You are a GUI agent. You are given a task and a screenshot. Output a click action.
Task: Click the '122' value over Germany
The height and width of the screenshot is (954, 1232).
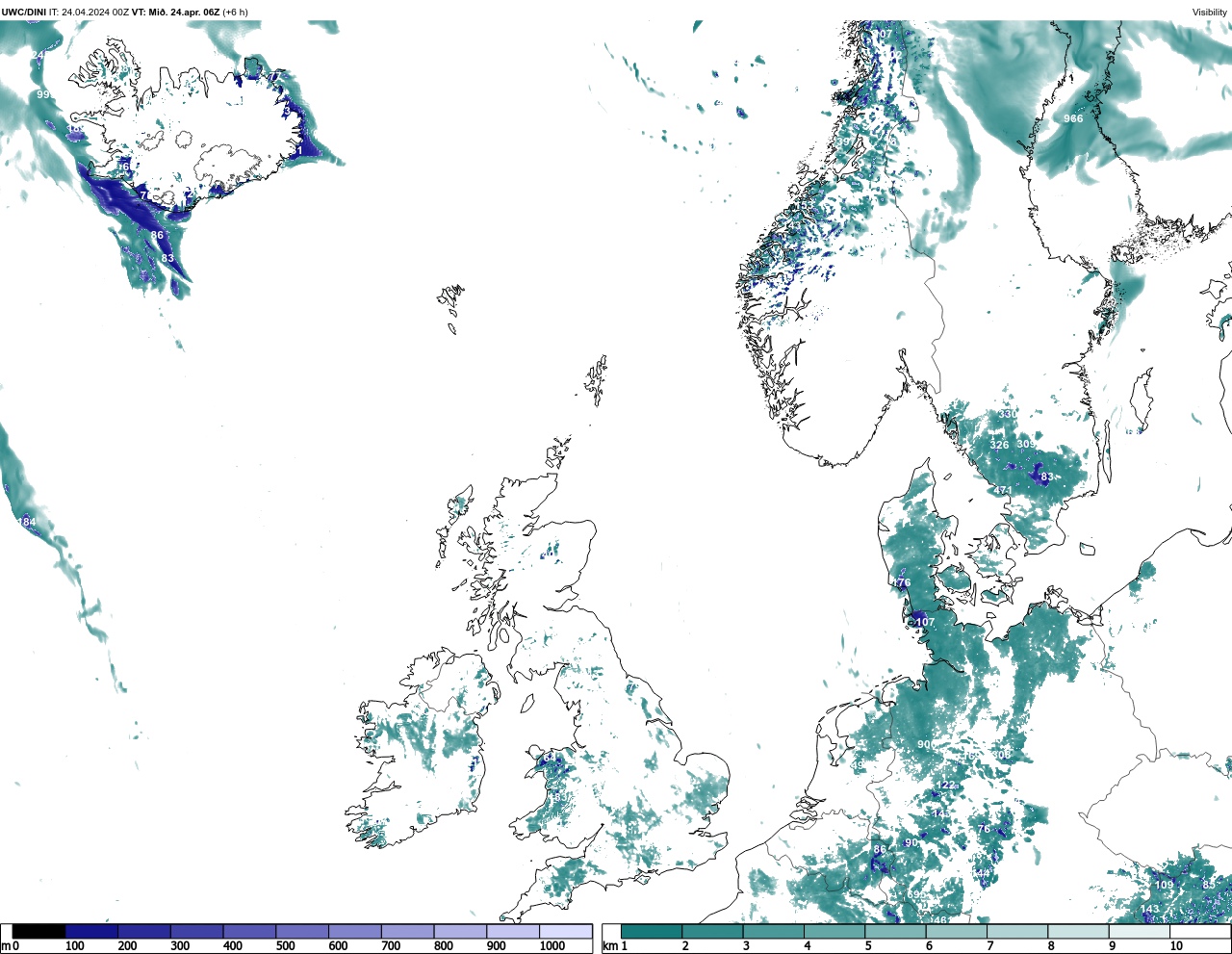(947, 785)
